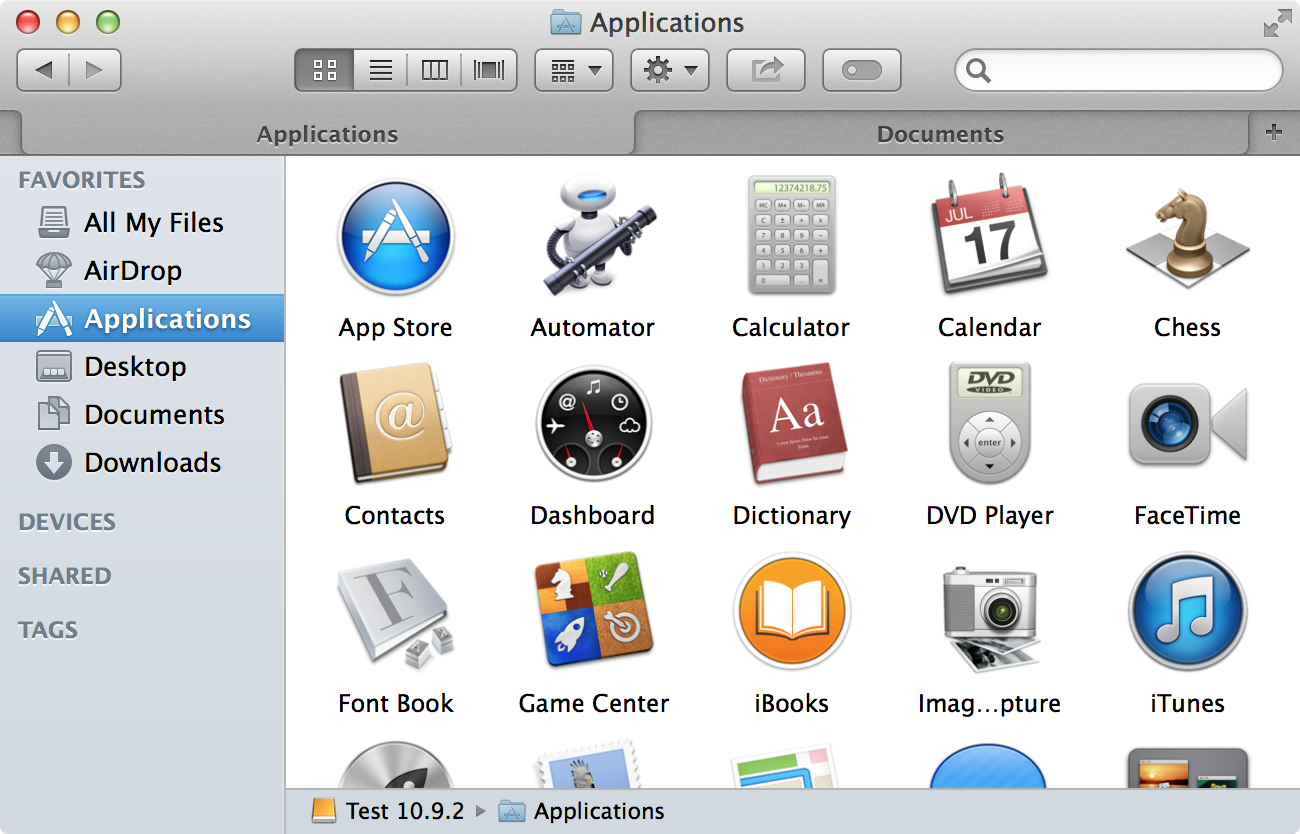Switch to Cover Flow view
The width and height of the screenshot is (1300, 834).
(489, 70)
